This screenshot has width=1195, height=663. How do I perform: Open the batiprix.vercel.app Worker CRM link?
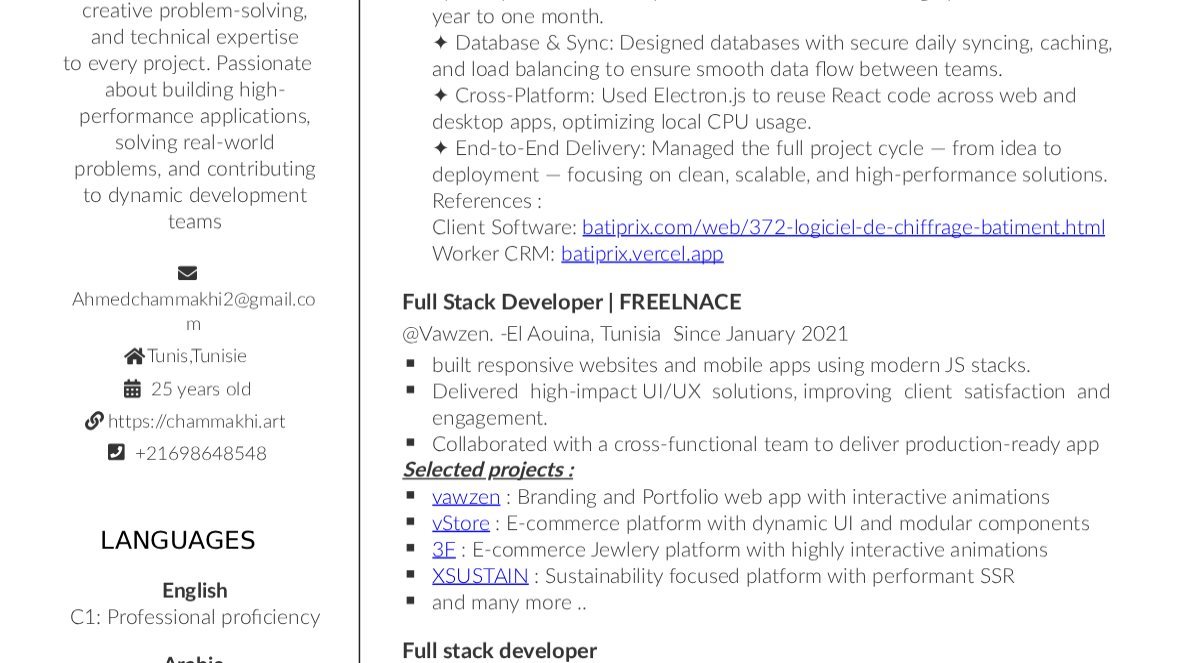642,253
